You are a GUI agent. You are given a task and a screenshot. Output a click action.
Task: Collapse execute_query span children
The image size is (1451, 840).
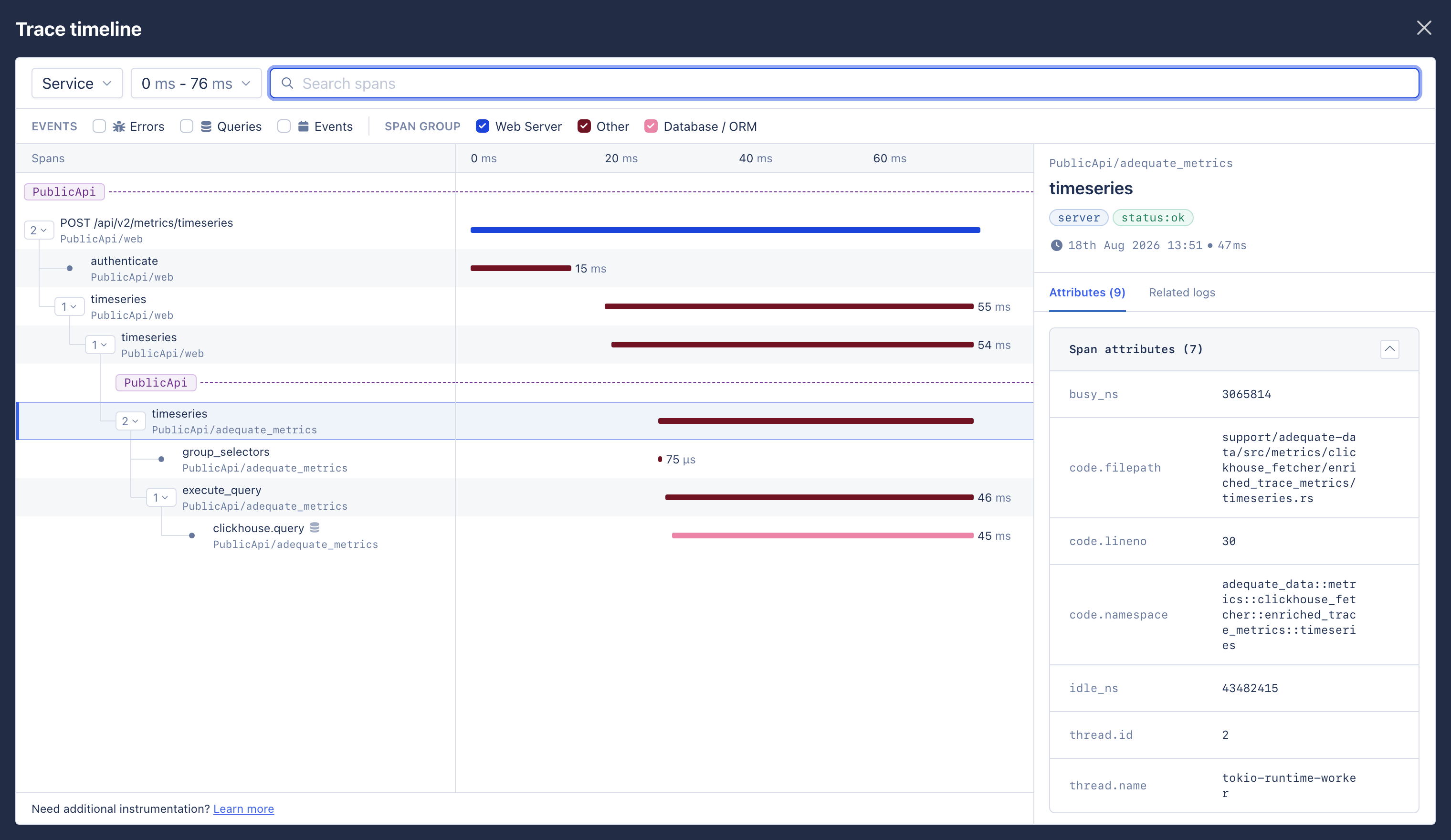coord(161,497)
